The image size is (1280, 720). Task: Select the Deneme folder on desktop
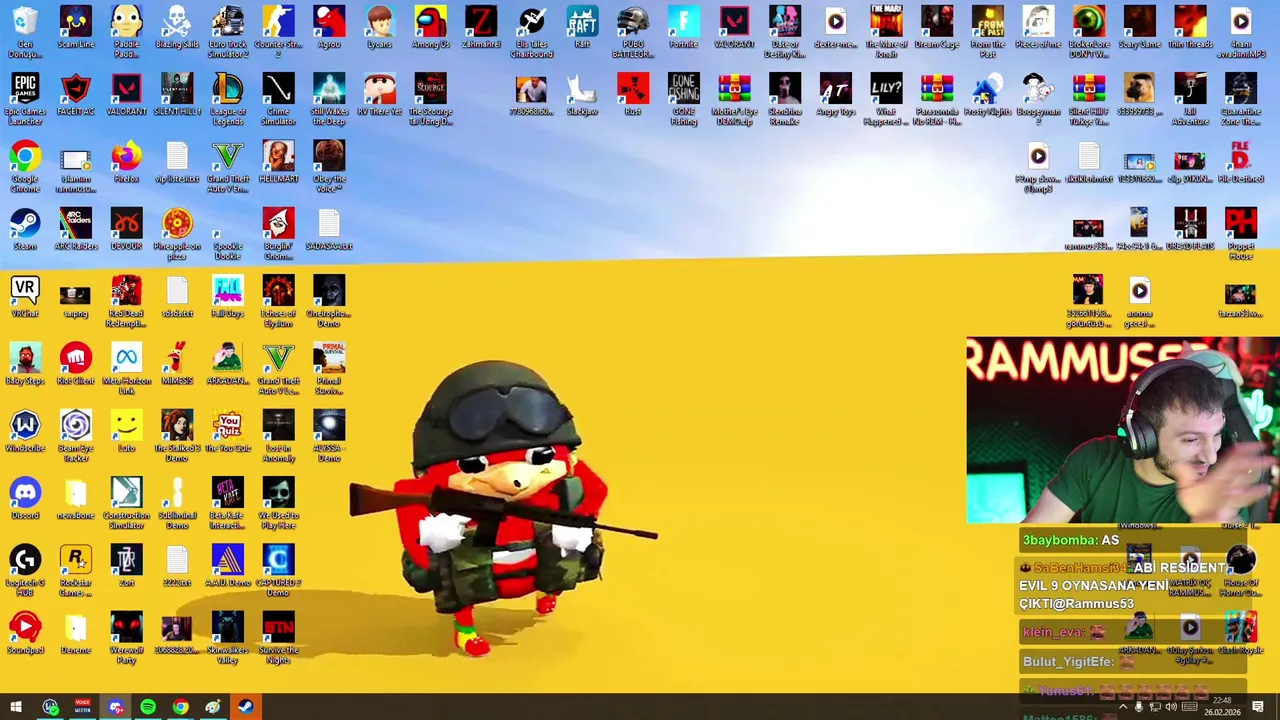click(76, 634)
